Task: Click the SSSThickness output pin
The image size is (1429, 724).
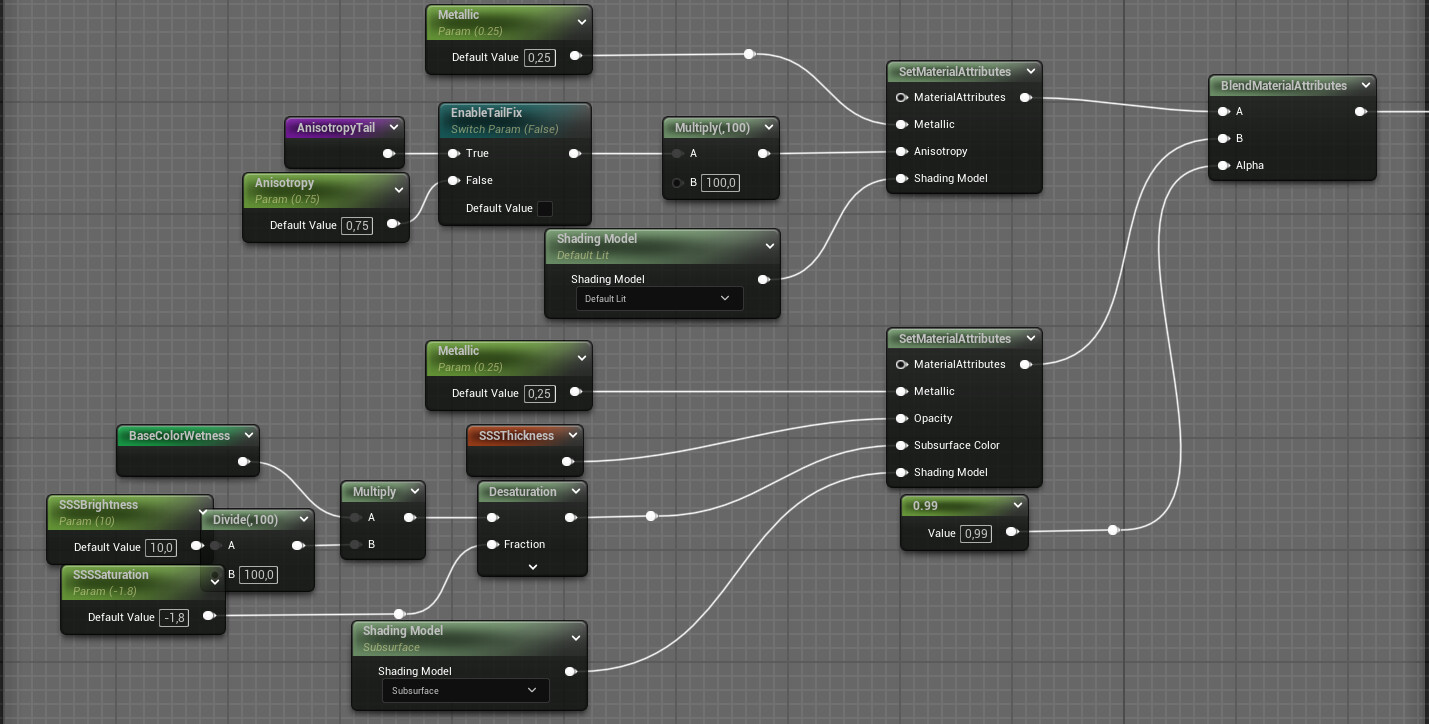Action: [x=568, y=461]
